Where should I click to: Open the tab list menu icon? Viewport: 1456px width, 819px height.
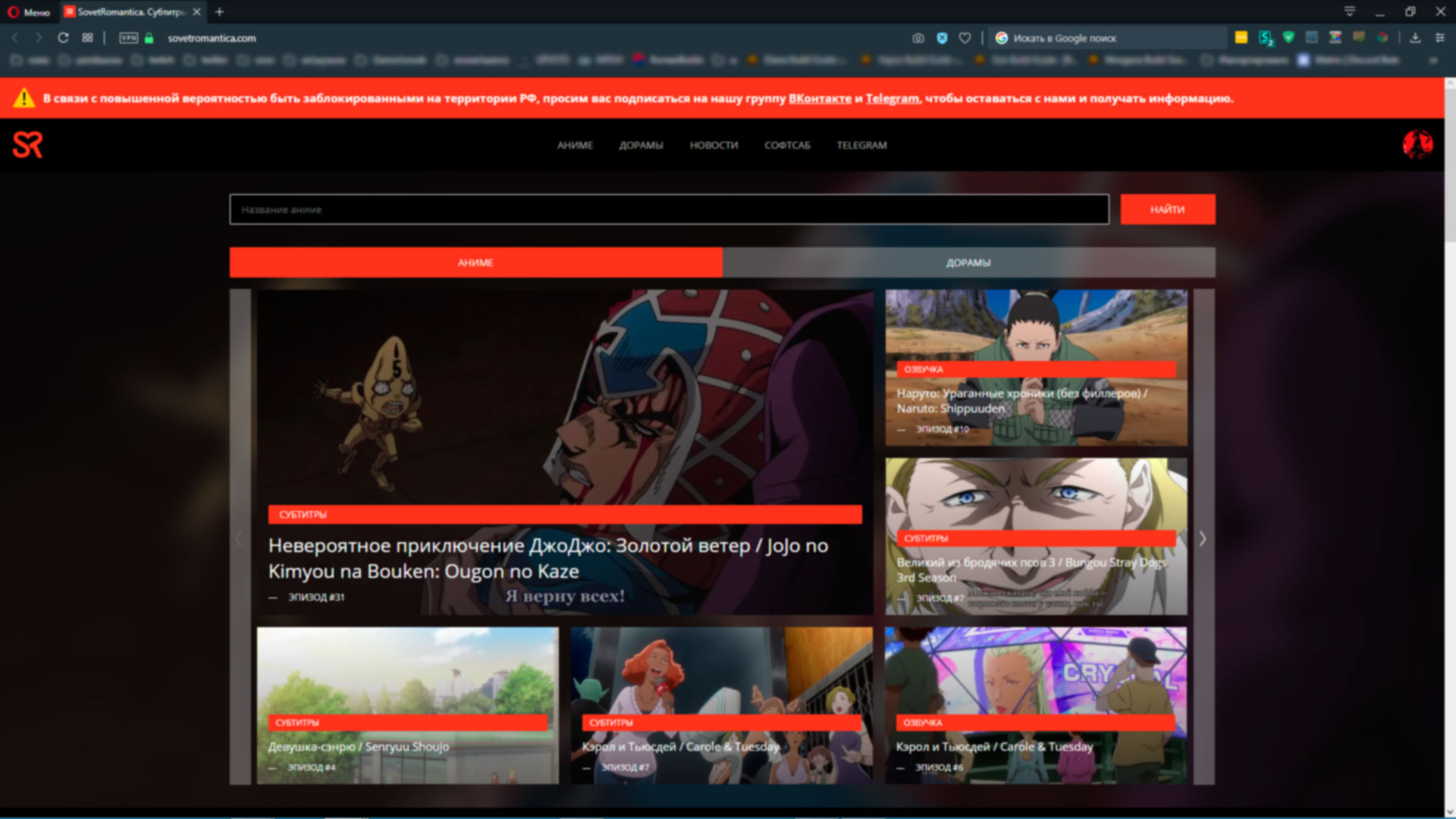[1349, 11]
